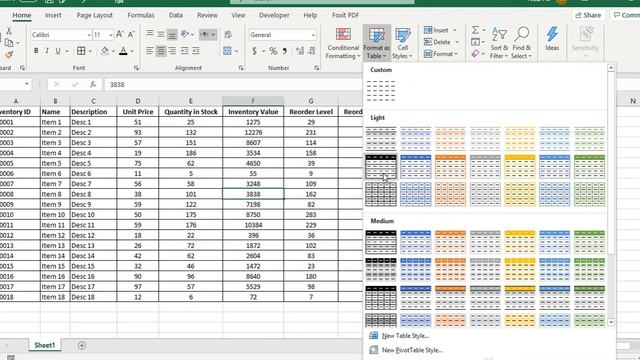This screenshot has width=640, height=360.
Task: Select column F header
Action: click(253, 101)
